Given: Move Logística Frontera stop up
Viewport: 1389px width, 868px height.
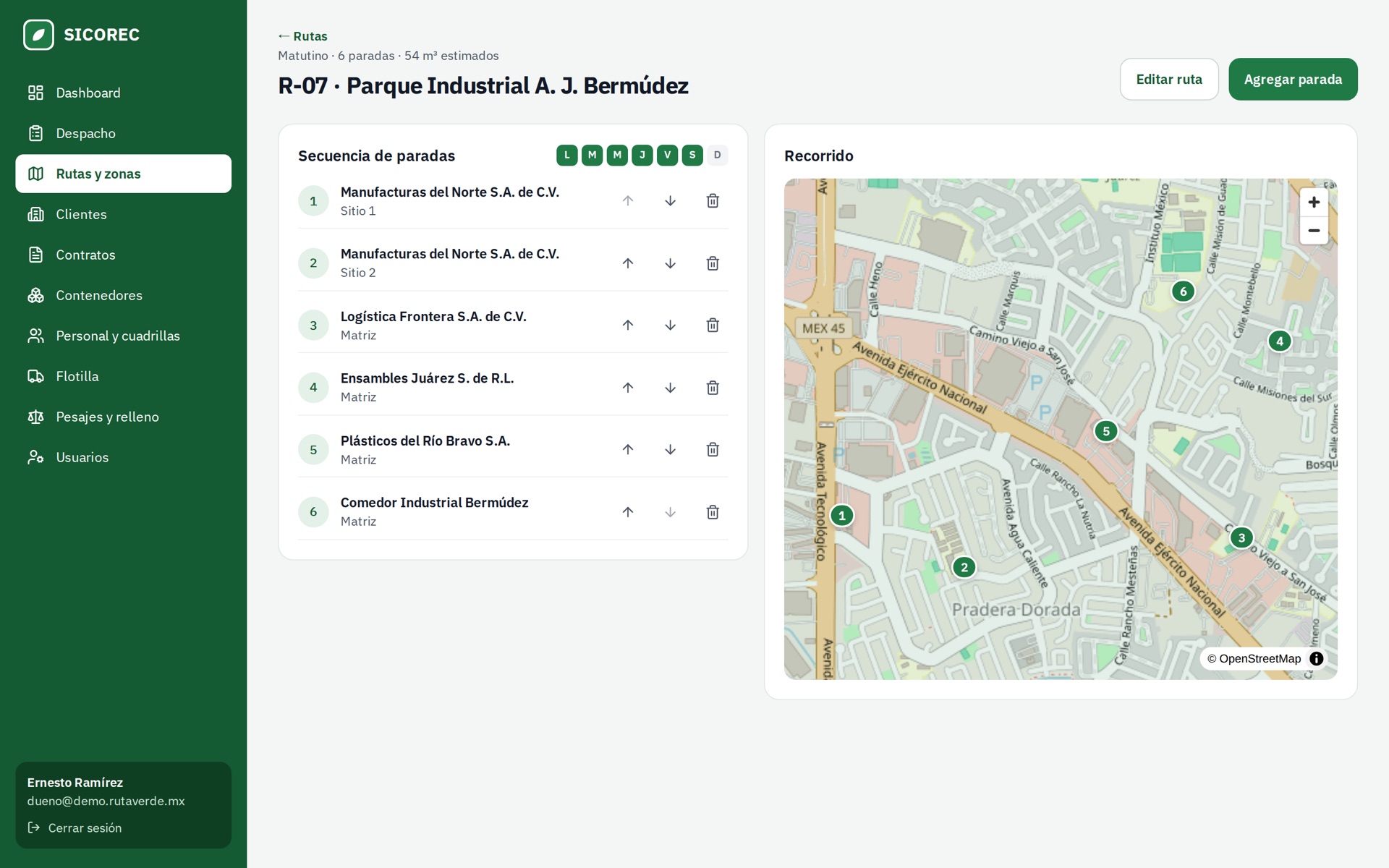Looking at the screenshot, I should (x=628, y=325).
